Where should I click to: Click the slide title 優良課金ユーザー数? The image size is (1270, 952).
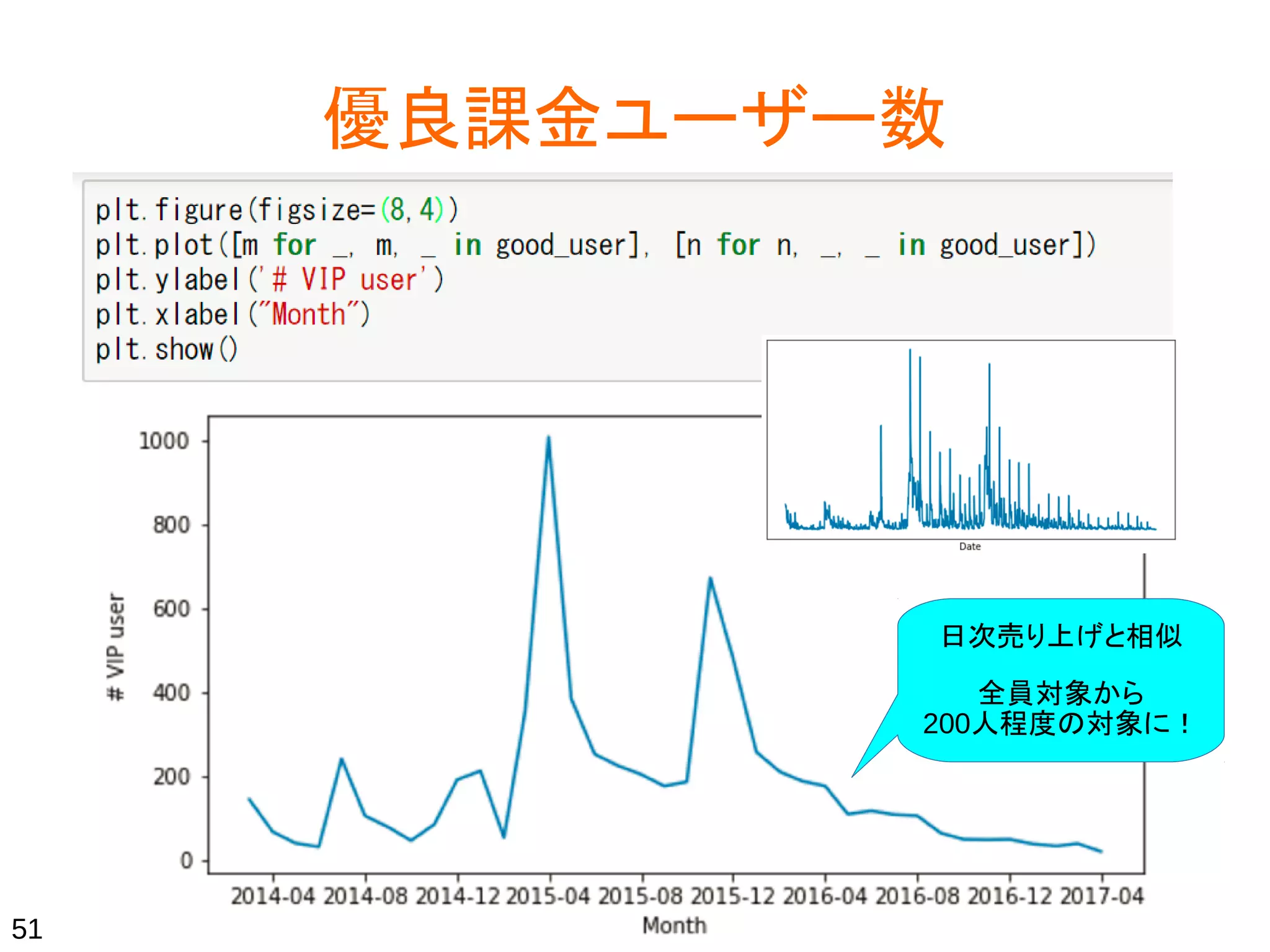634,118
